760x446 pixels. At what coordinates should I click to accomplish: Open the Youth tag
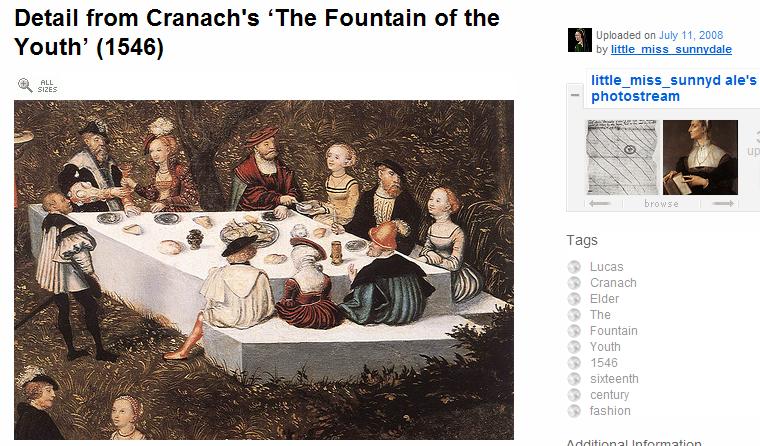click(605, 347)
